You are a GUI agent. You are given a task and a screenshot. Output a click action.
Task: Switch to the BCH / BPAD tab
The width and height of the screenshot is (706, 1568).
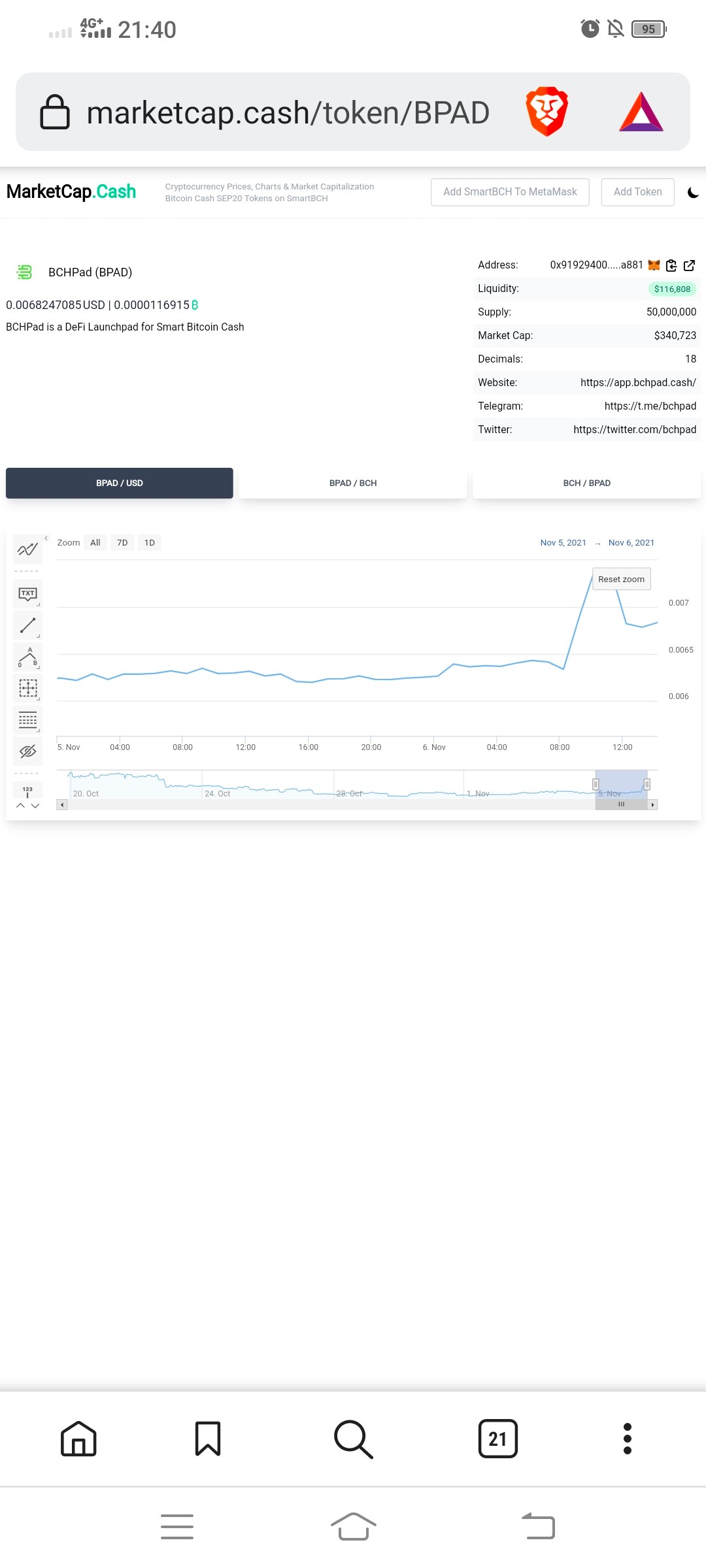point(587,483)
